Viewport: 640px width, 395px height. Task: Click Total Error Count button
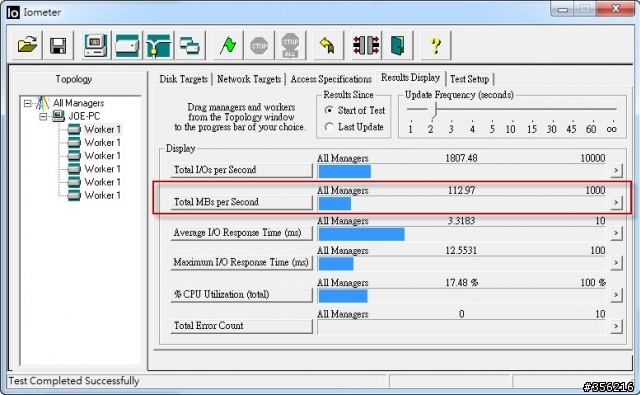click(241, 326)
